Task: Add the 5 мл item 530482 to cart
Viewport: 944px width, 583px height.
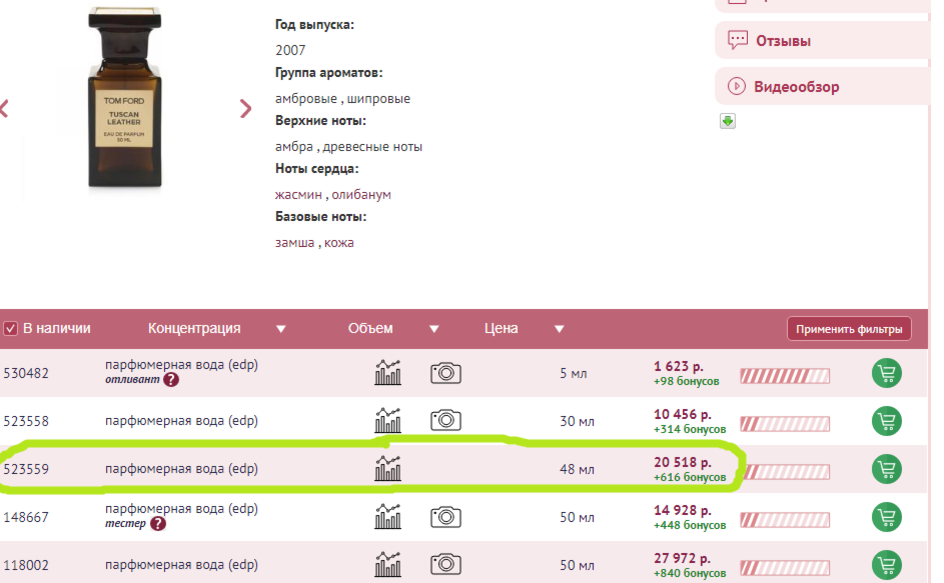Action: pos(887,373)
